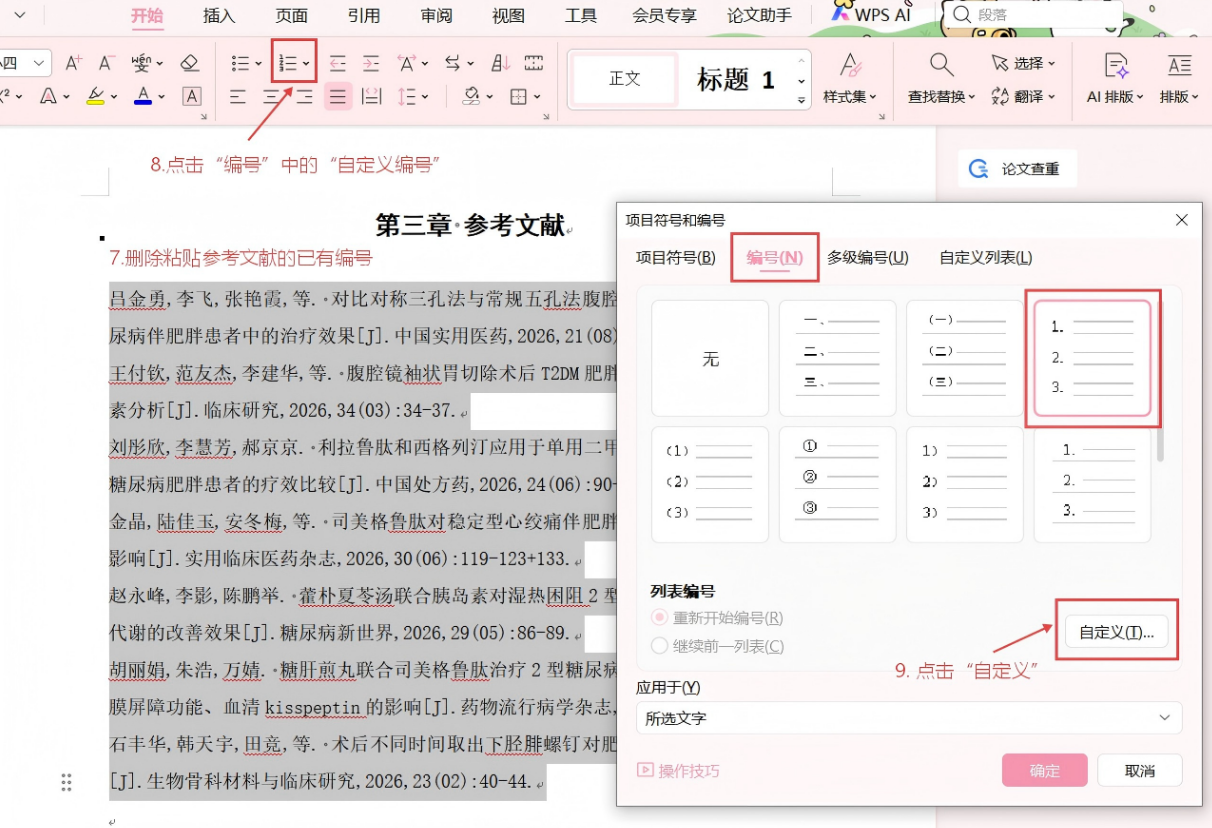Click the 自定义(T)... button
This screenshot has width=1212, height=828.
(1117, 632)
